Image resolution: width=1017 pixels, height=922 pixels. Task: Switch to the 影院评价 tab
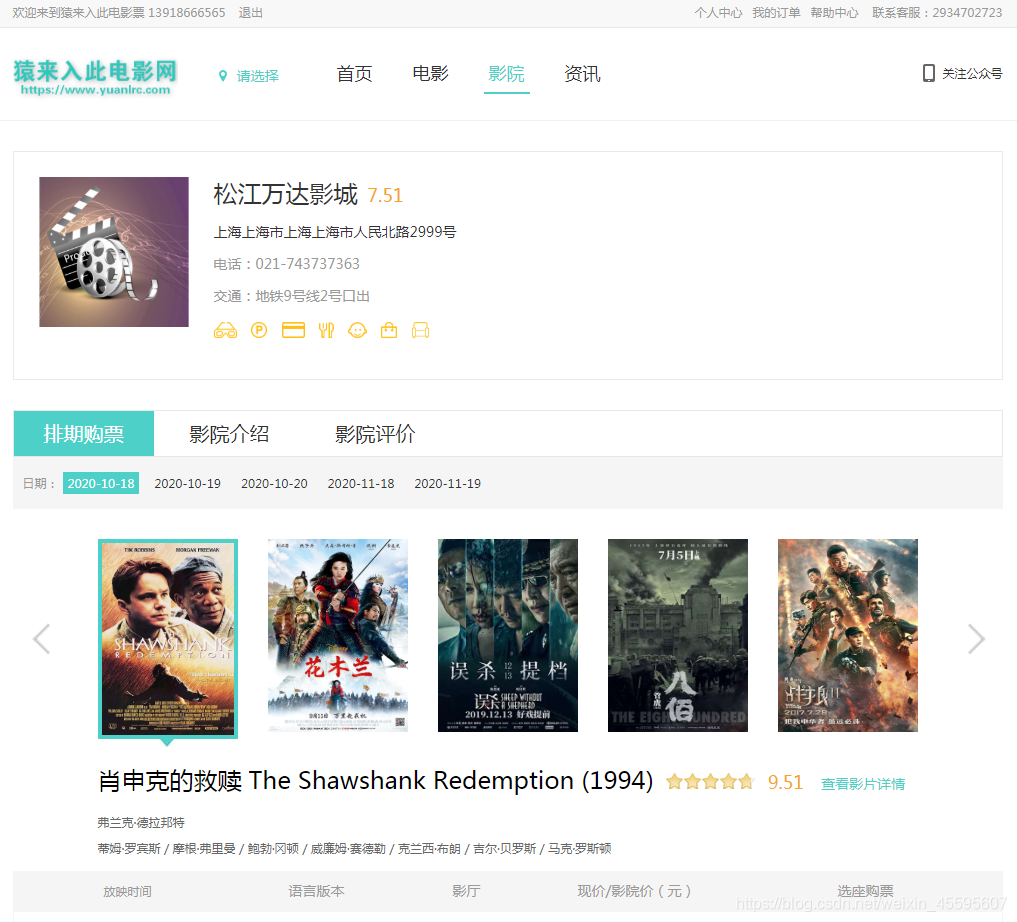pos(375,434)
